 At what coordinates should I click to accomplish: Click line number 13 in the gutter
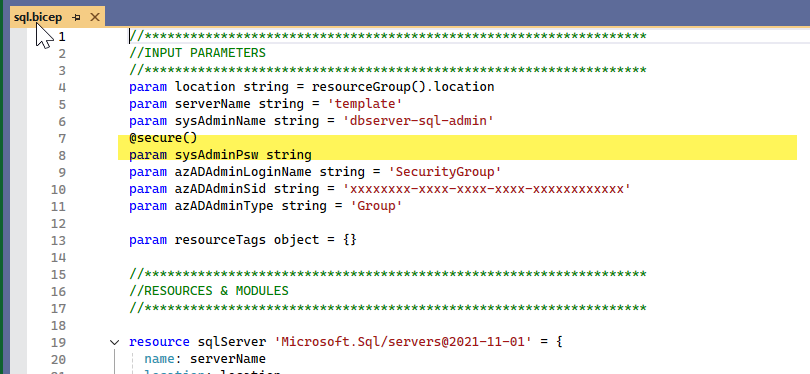coord(58,240)
